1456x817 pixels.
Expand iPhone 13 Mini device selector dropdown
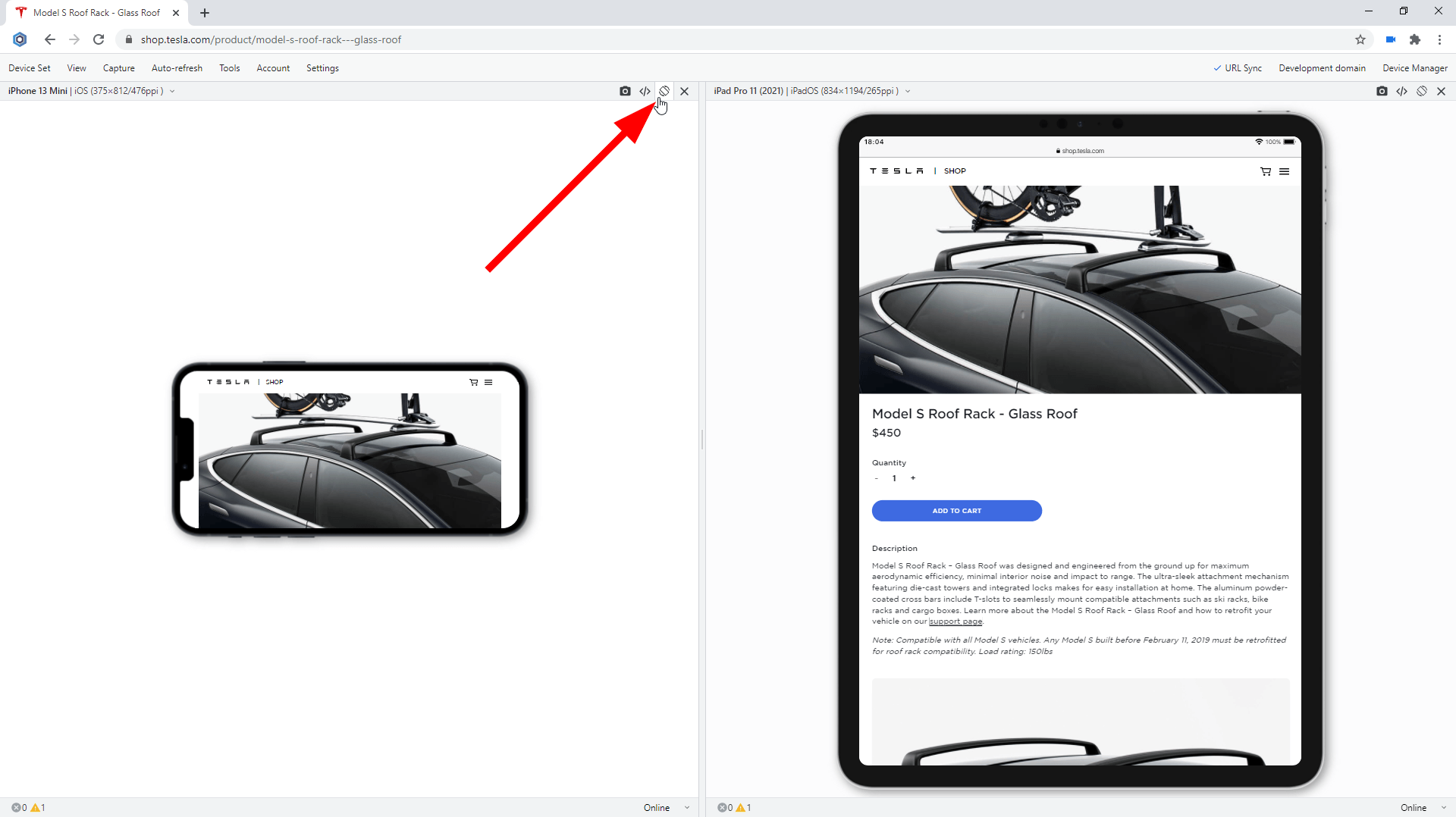point(172,91)
